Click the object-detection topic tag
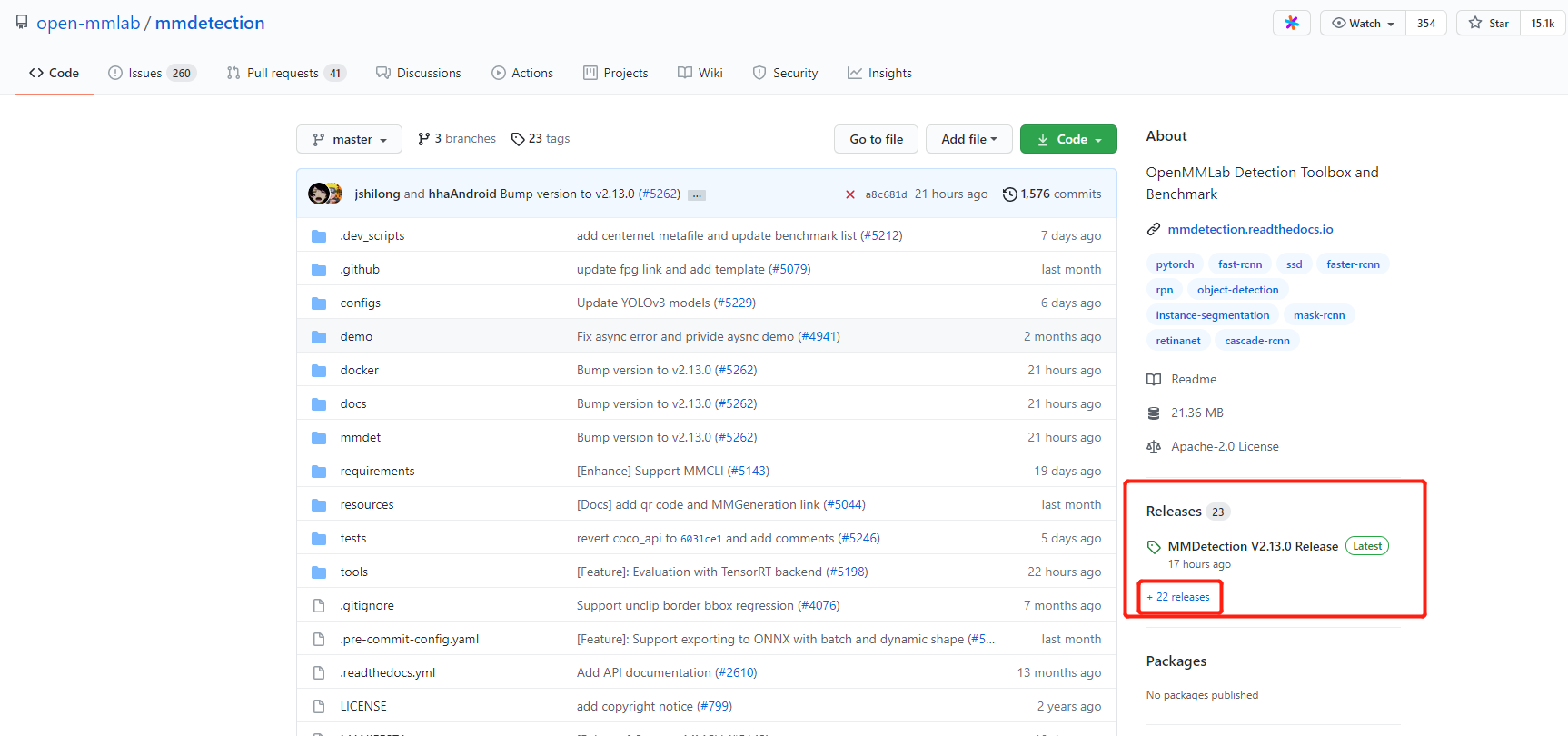 (1237, 290)
